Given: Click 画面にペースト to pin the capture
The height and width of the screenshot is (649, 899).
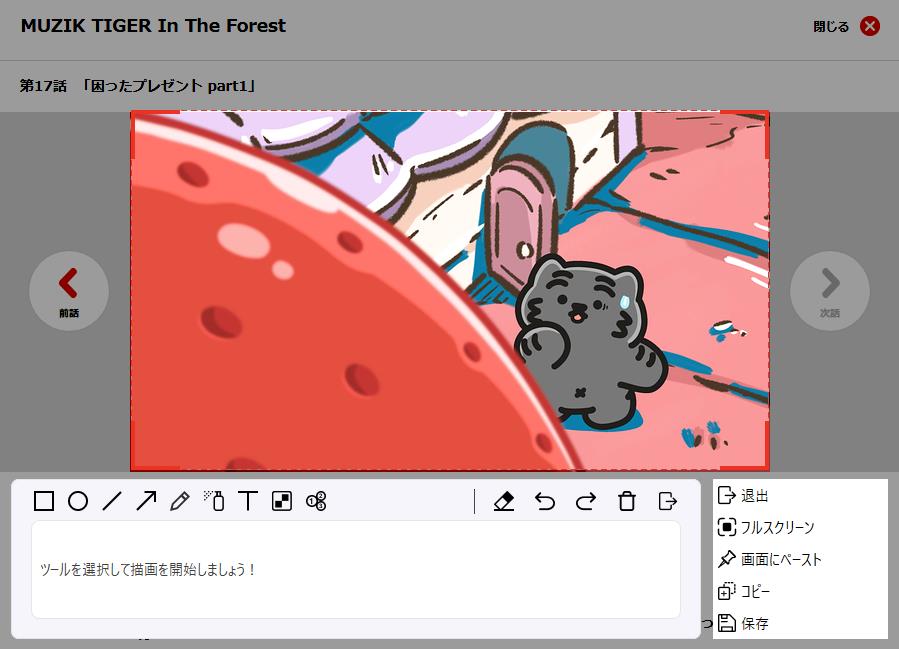Looking at the screenshot, I should pos(780,560).
